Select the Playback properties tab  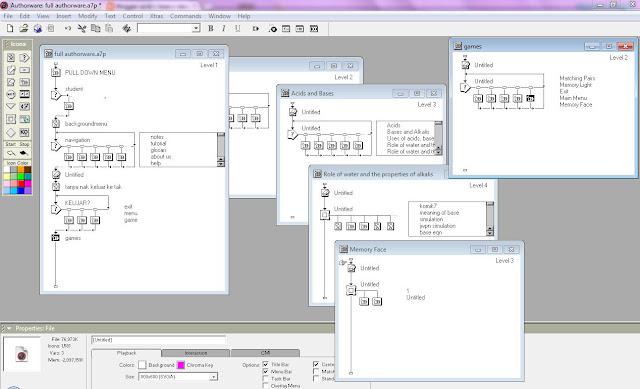127,353
